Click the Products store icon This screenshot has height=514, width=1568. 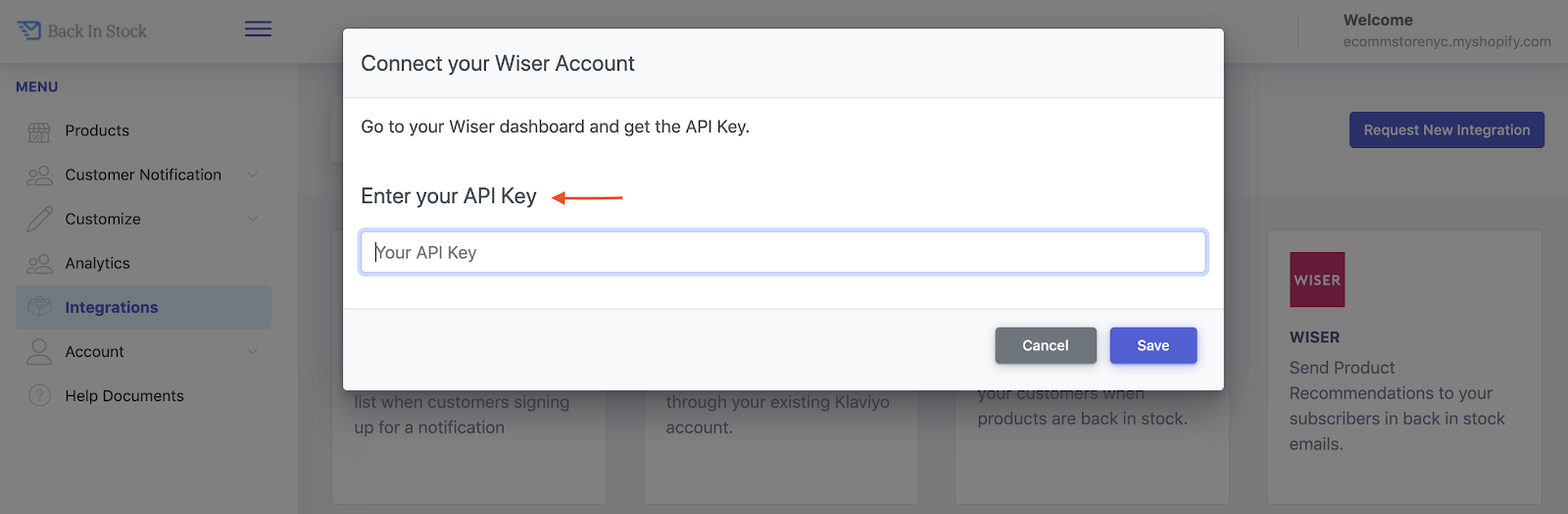click(x=39, y=131)
